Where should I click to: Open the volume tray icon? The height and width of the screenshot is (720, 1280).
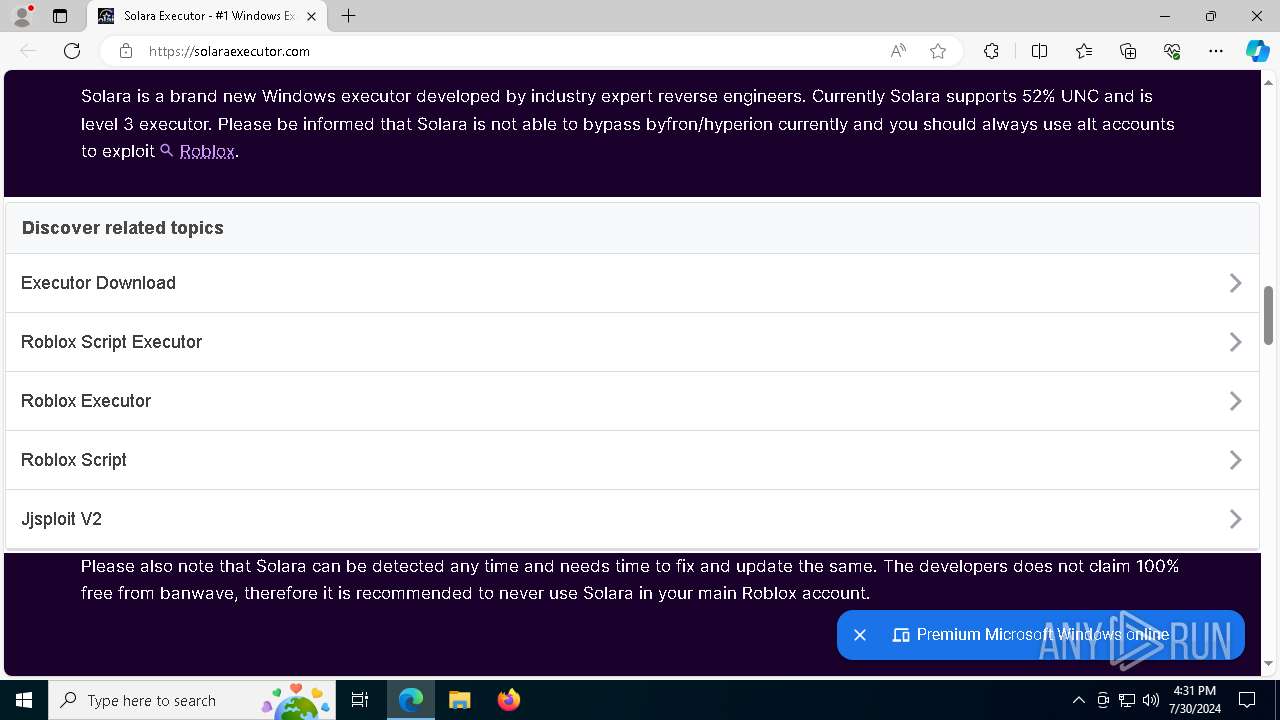[1150, 700]
